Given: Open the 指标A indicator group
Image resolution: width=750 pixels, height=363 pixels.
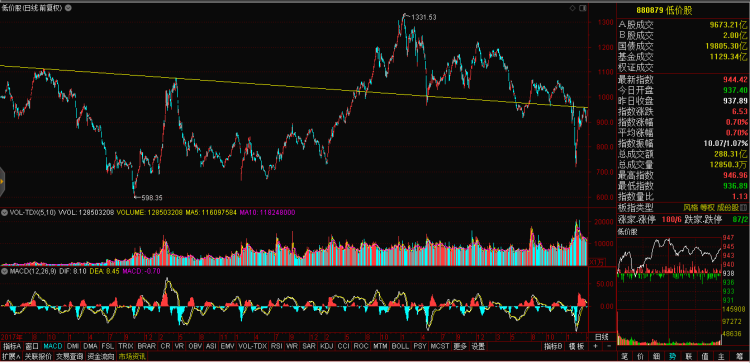Looking at the screenshot, I should pyautogui.click(x=12, y=346).
